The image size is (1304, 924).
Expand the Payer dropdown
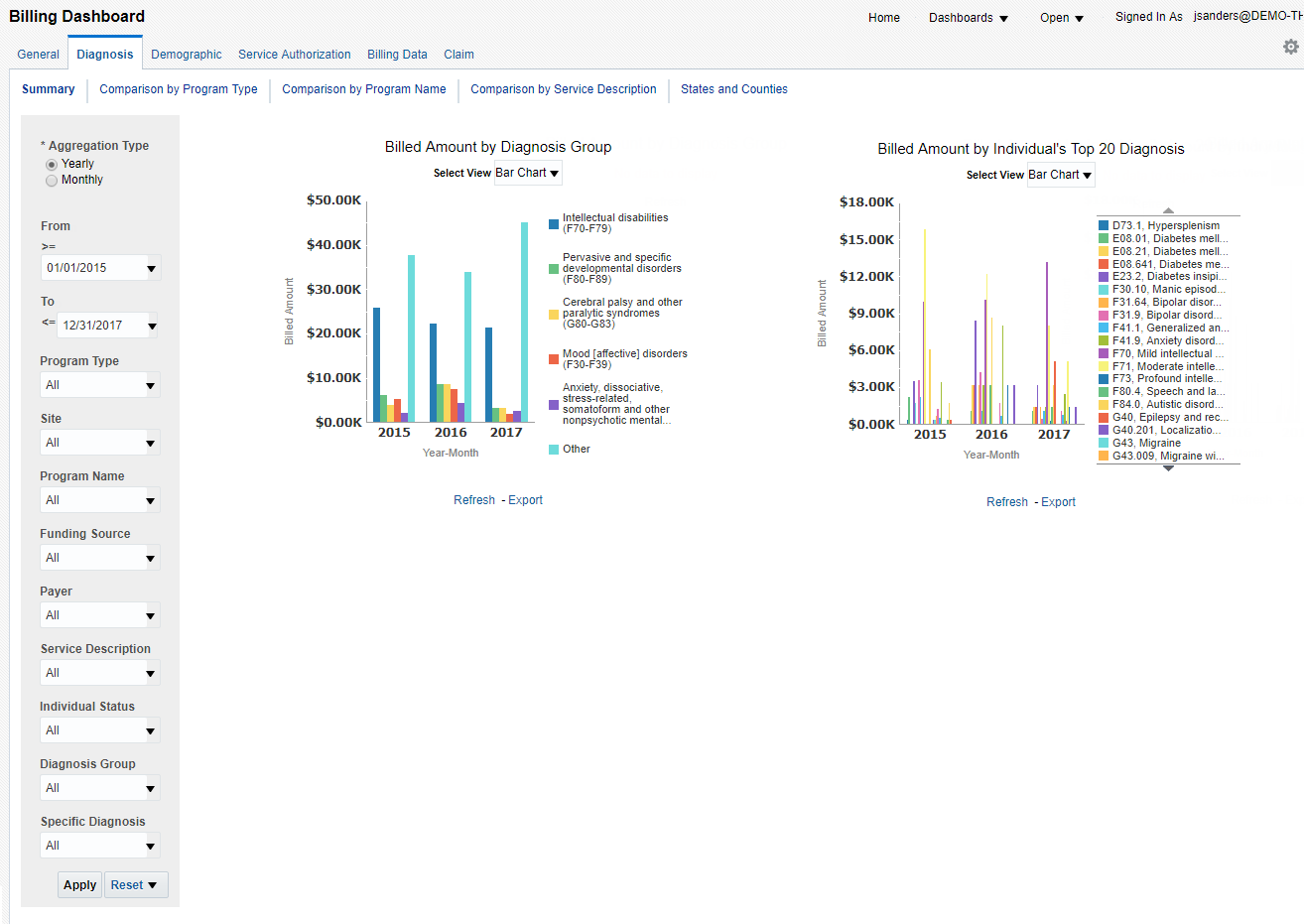click(x=151, y=615)
